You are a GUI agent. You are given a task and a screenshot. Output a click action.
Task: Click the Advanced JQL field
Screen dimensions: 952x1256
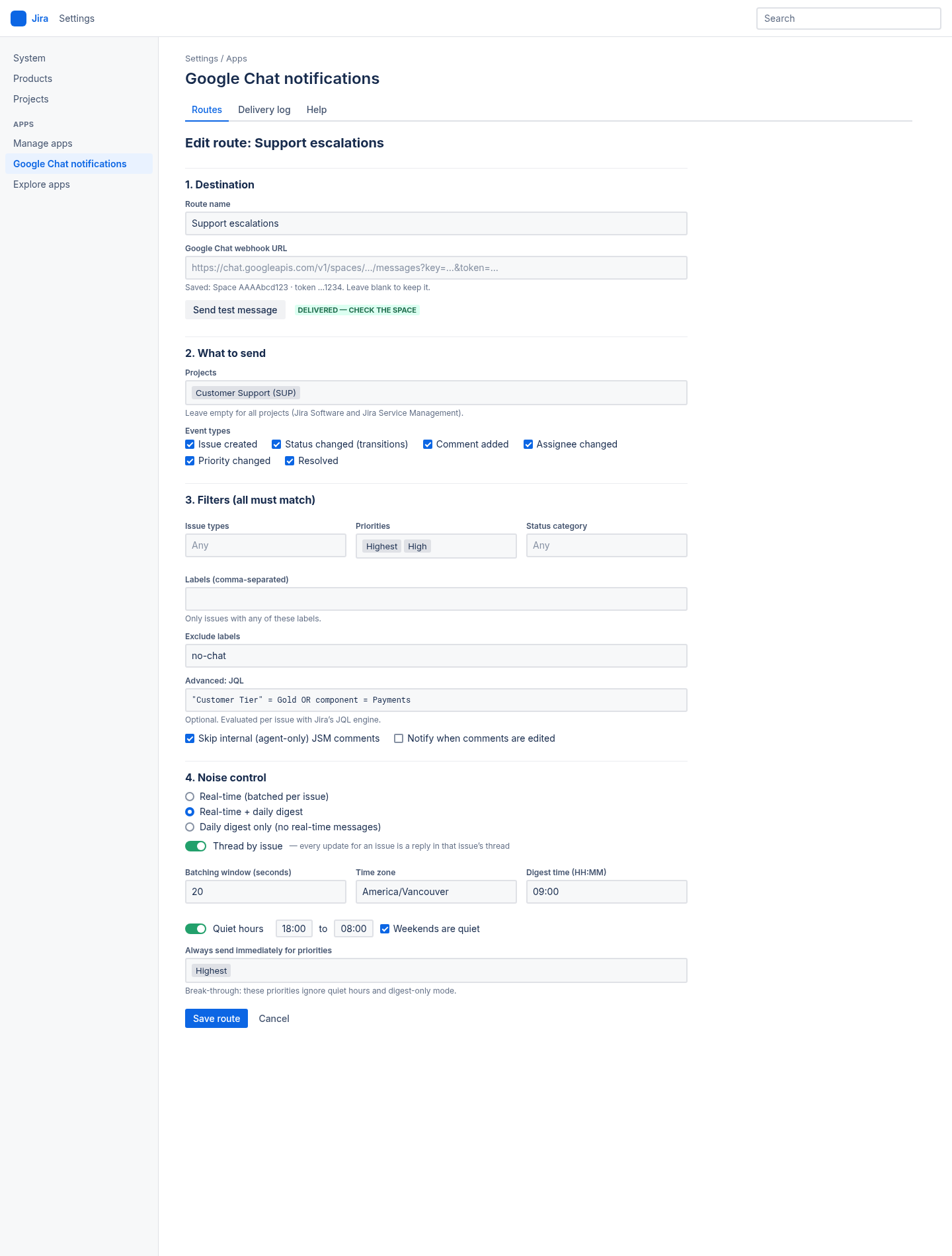[x=436, y=700]
